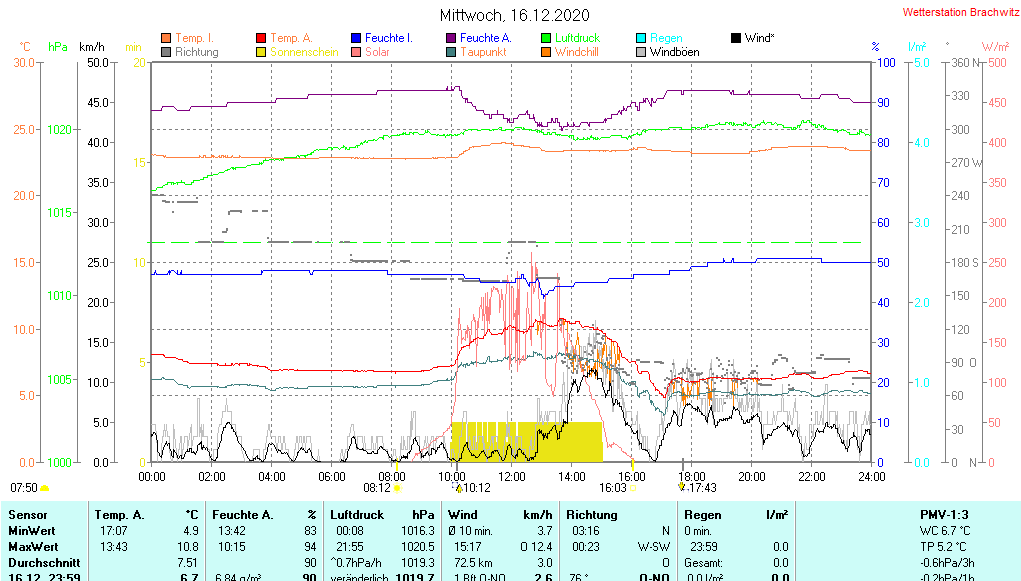Click the yellow sunshine bar in chart
This screenshot has width=1021, height=581.
[x=526, y=441]
